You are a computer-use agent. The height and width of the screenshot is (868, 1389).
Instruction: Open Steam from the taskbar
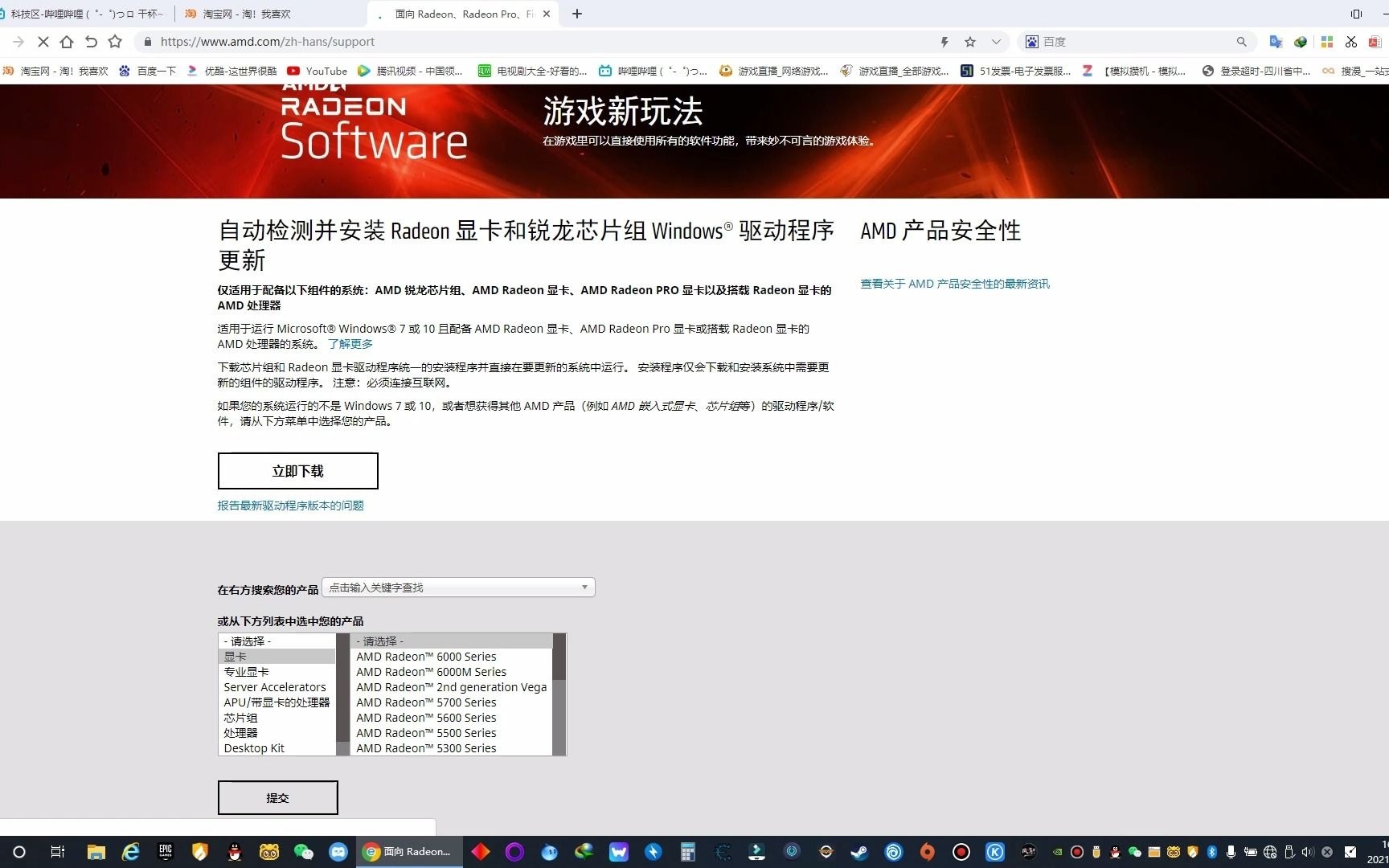pos(859,852)
